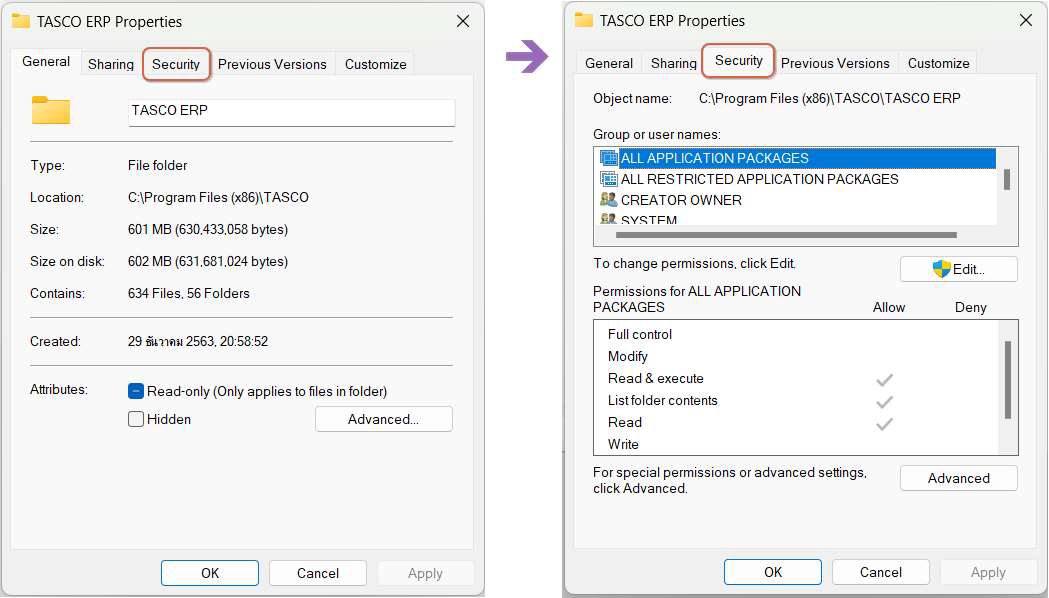Click the large folder icon in General tab
This screenshot has height=598, width=1049.
pos(51,110)
